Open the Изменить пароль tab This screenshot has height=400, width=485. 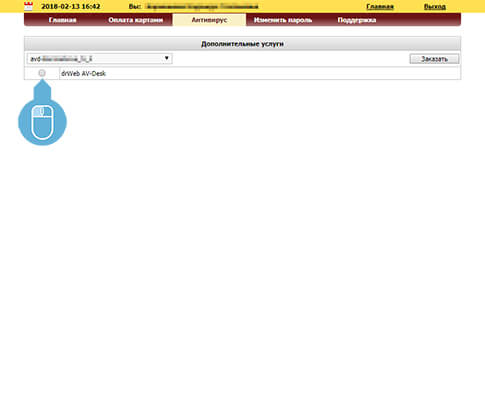click(x=283, y=20)
